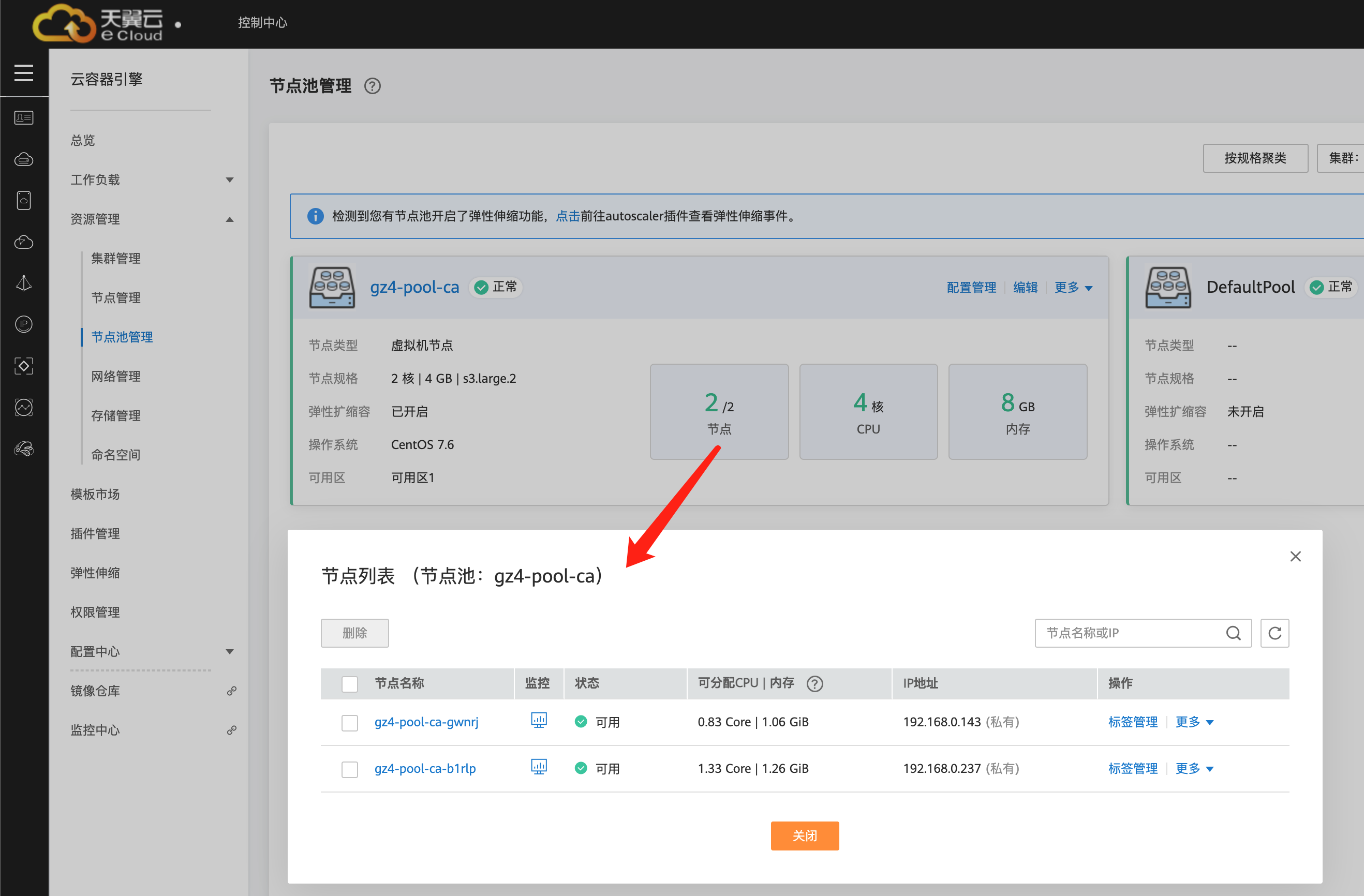Click the 节点名称或IP search field

[1129, 633]
